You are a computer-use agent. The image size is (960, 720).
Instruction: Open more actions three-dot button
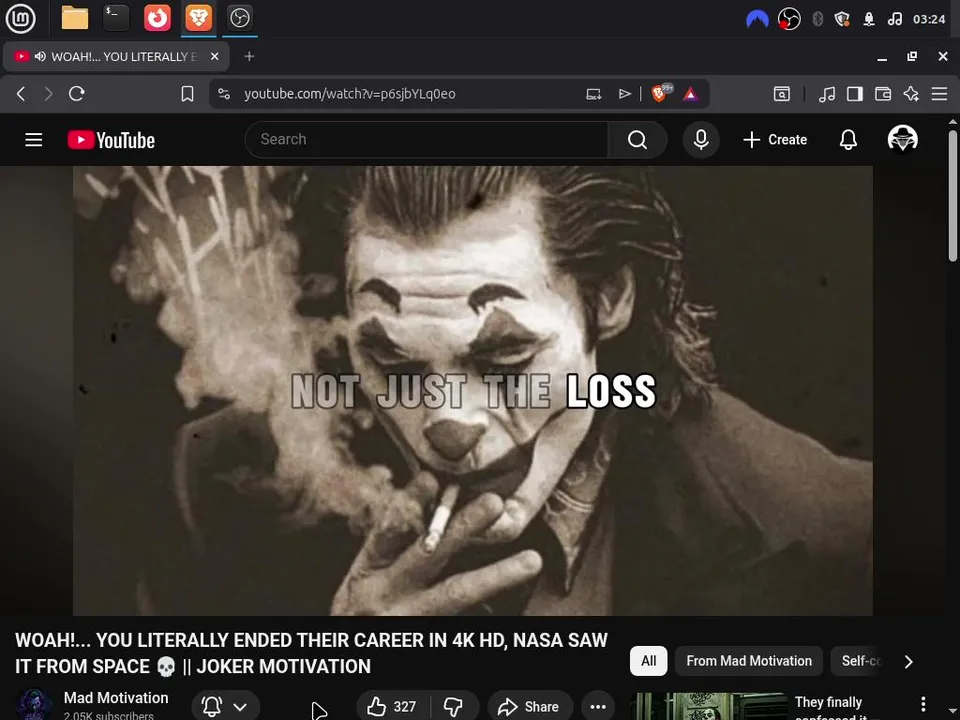598,706
